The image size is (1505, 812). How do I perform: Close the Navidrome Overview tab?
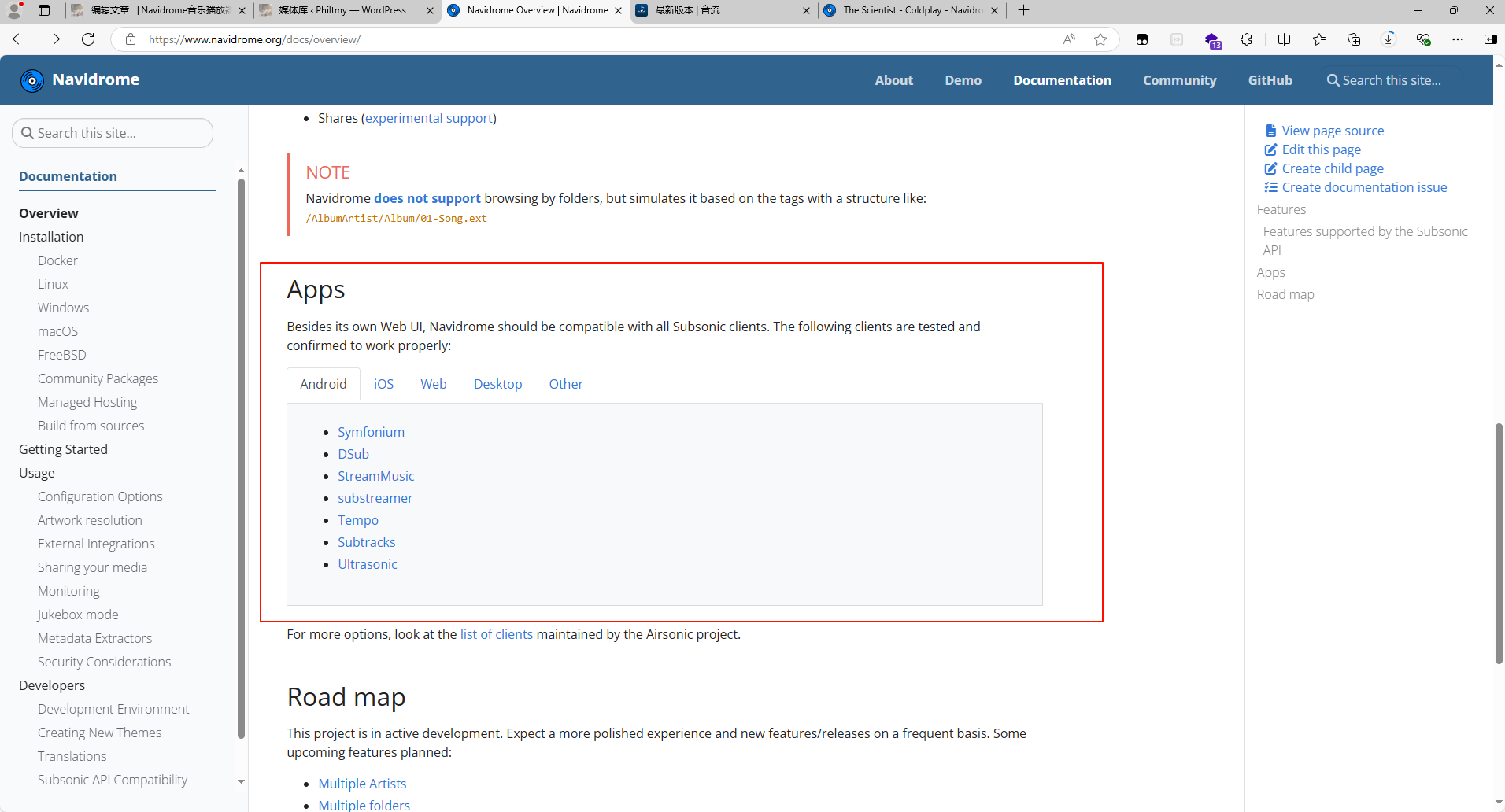coord(618,10)
